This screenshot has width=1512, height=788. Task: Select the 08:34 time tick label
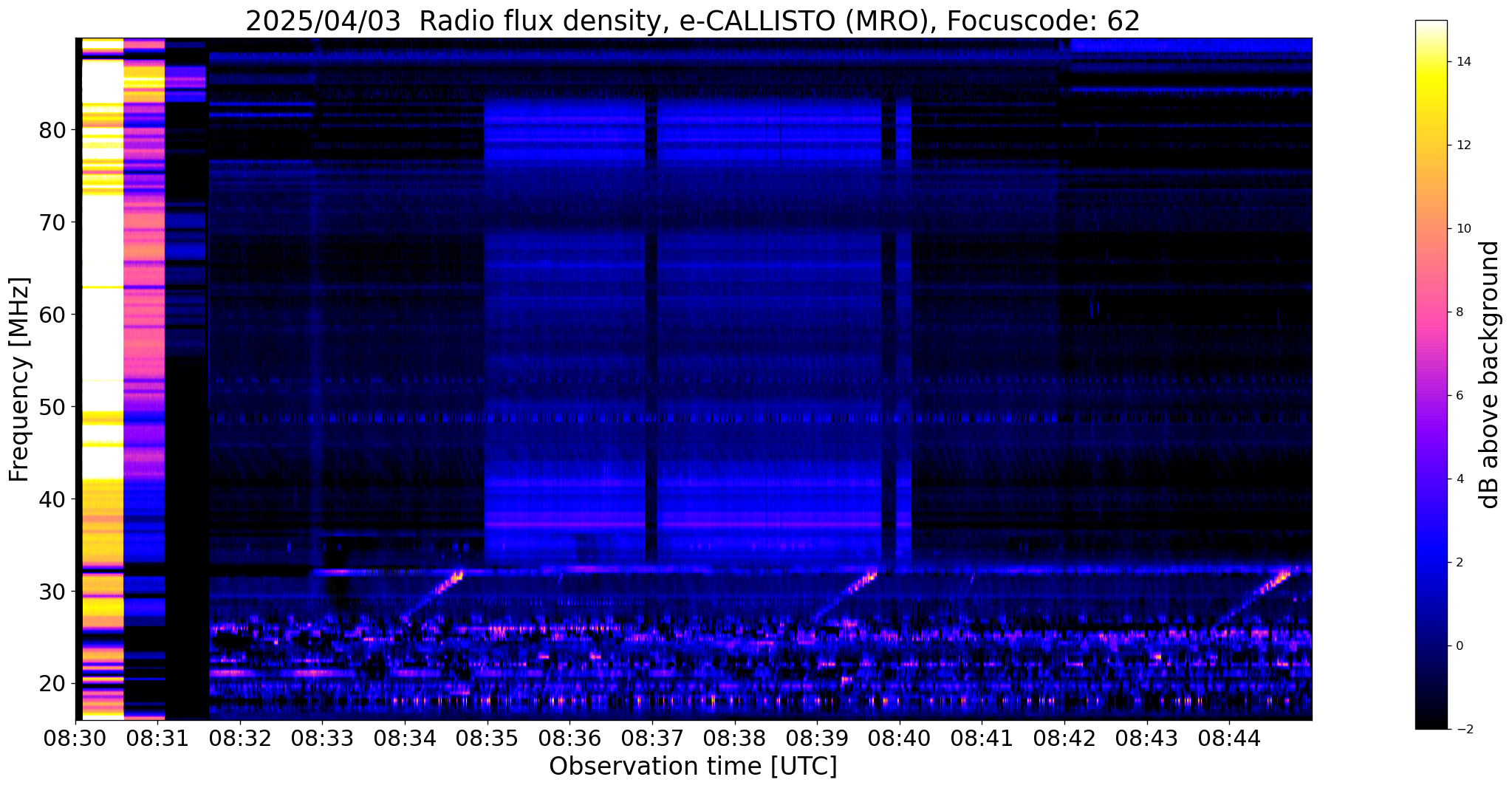(x=405, y=738)
